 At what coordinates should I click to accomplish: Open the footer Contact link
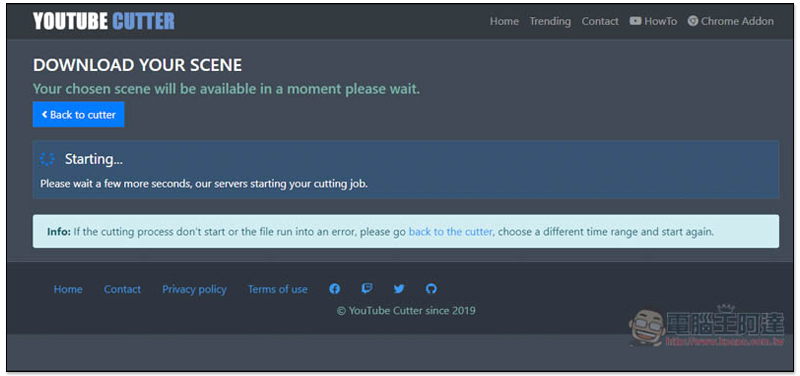122,289
